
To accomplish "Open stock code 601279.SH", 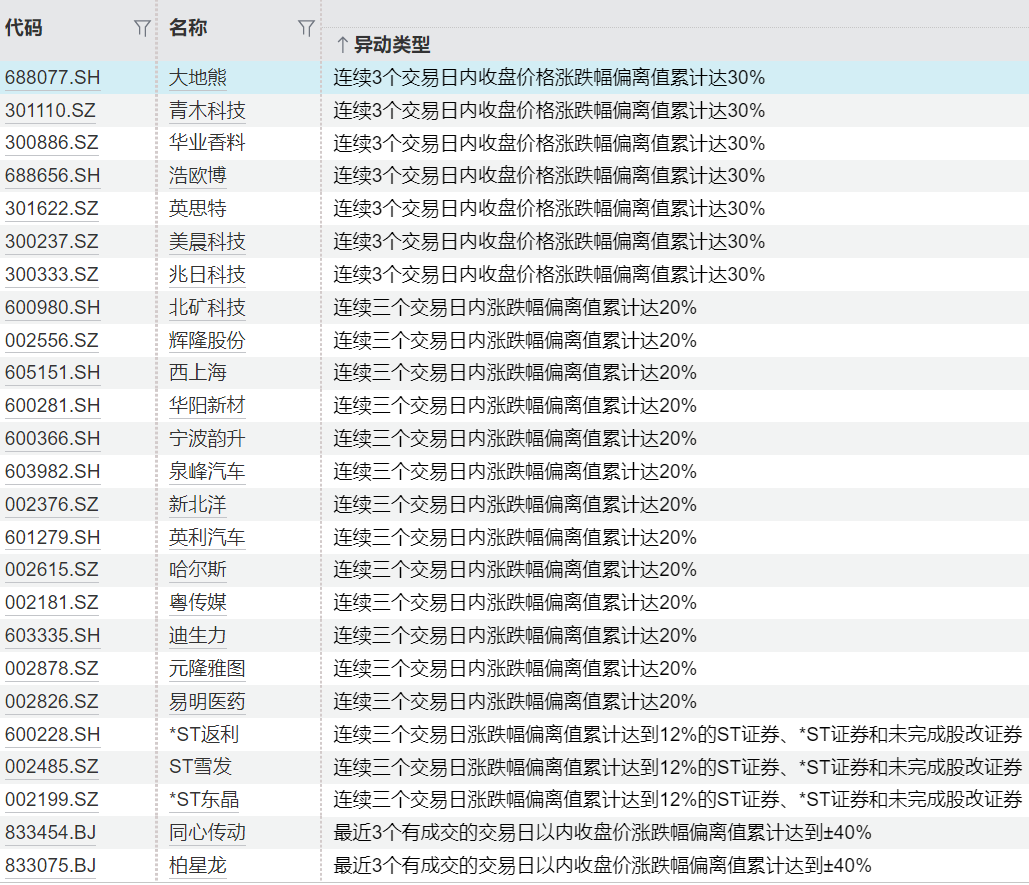I will 52,537.
